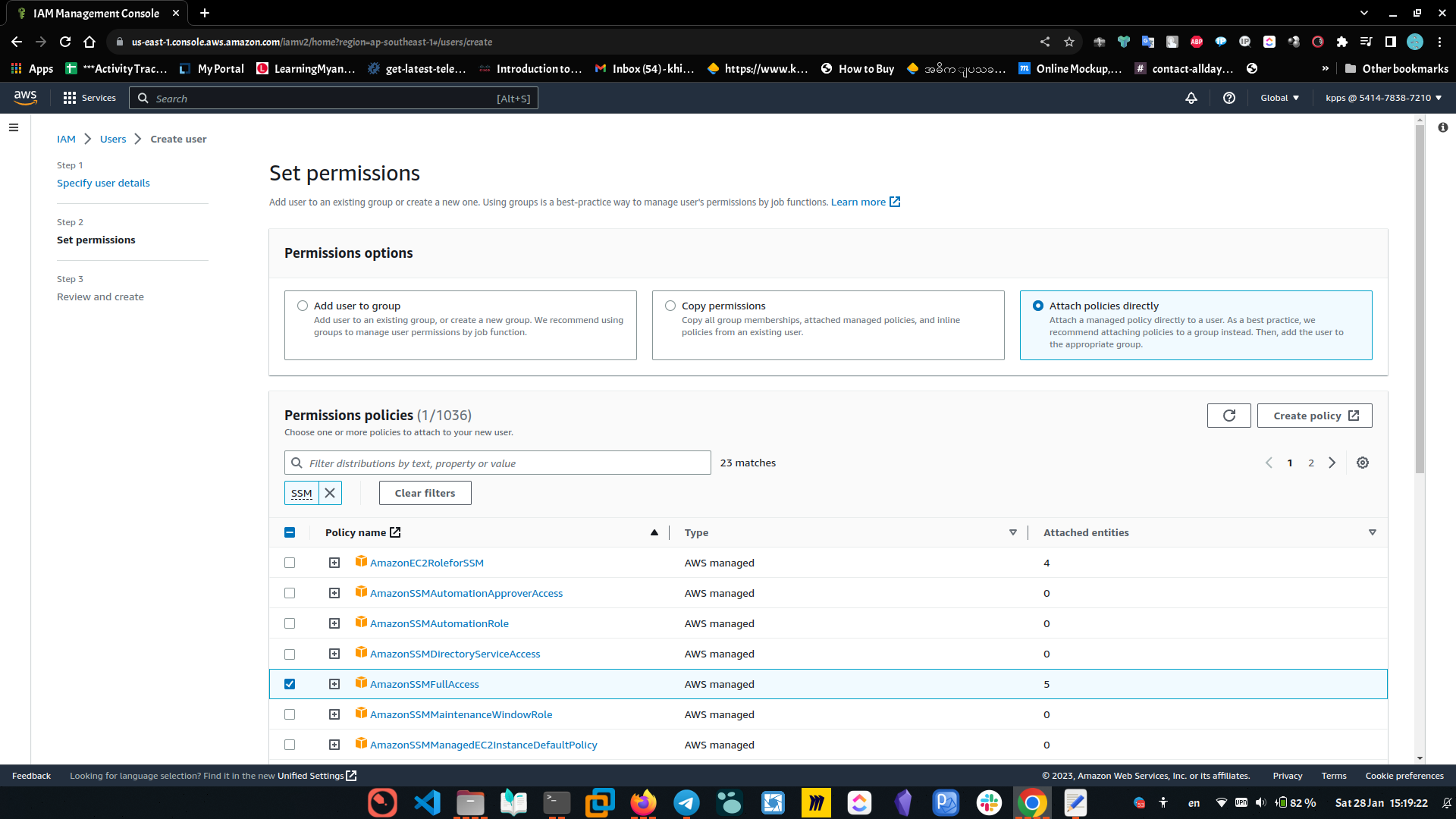Image resolution: width=1456 pixels, height=819 pixels.
Task: Go to next page of policies
Action: [1332, 463]
